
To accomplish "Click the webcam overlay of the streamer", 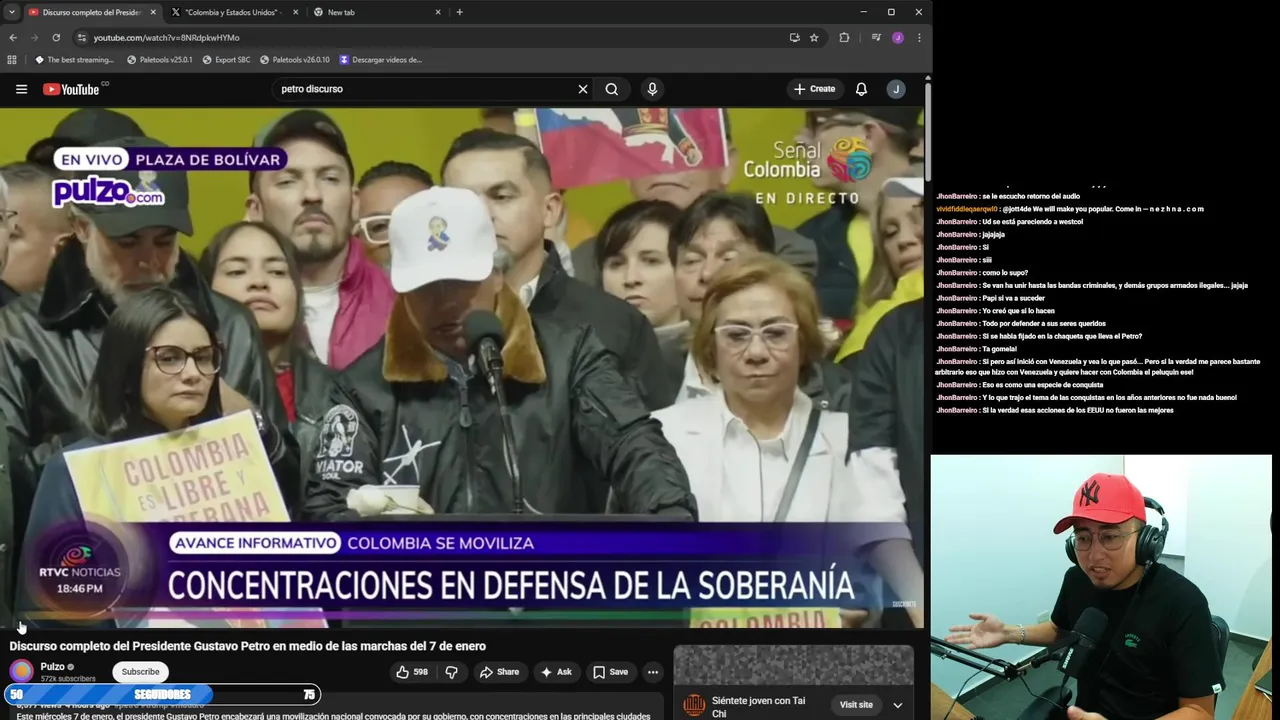I will [1101, 587].
